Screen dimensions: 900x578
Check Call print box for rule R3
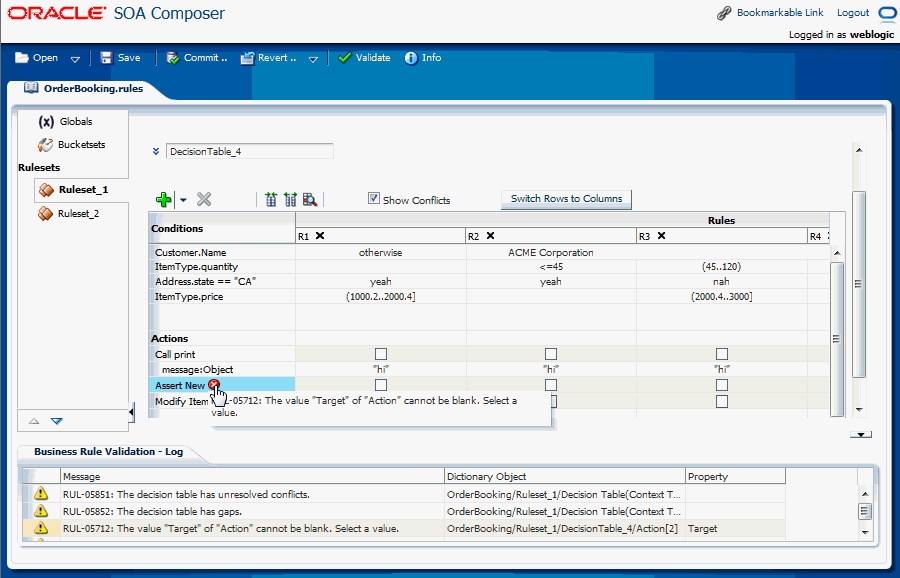pyautogui.click(x=721, y=354)
